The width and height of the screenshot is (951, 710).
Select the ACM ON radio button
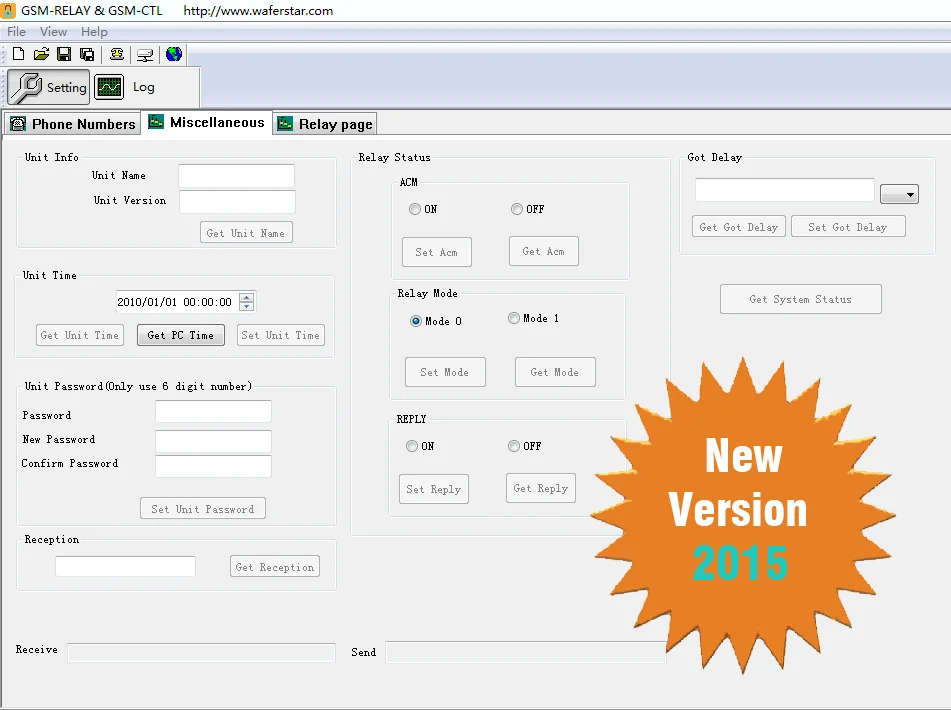click(x=415, y=209)
